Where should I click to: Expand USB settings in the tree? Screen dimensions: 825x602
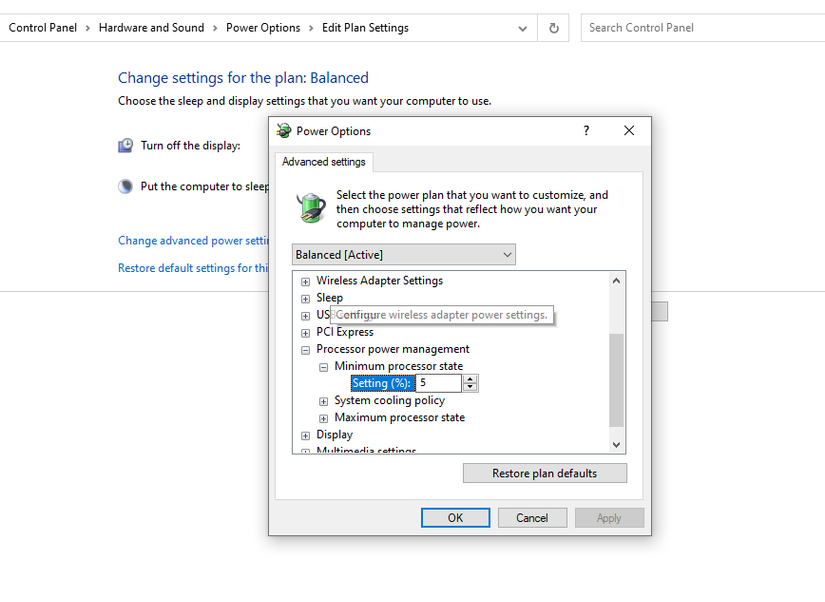pyautogui.click(x=305, y=314)
